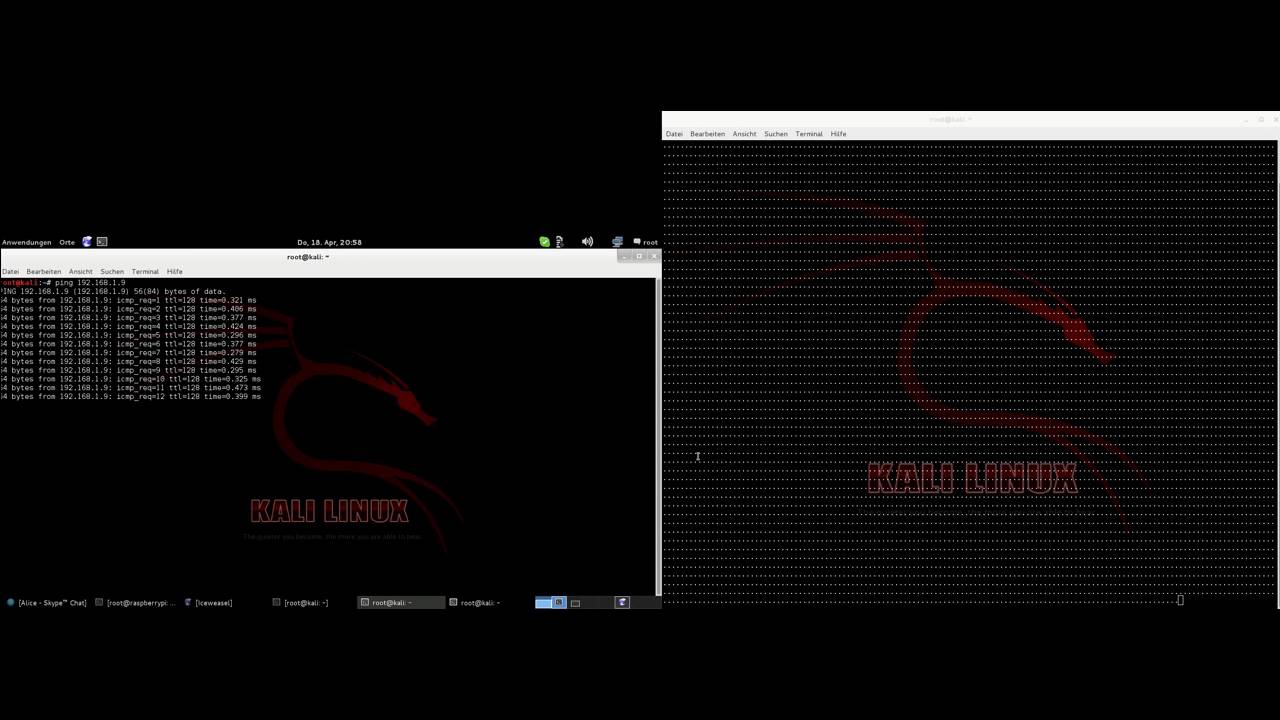The image size is (1280, 720).
Task: Switch to Alice Skype Chat taskbar entry
Action: [47, 603]
